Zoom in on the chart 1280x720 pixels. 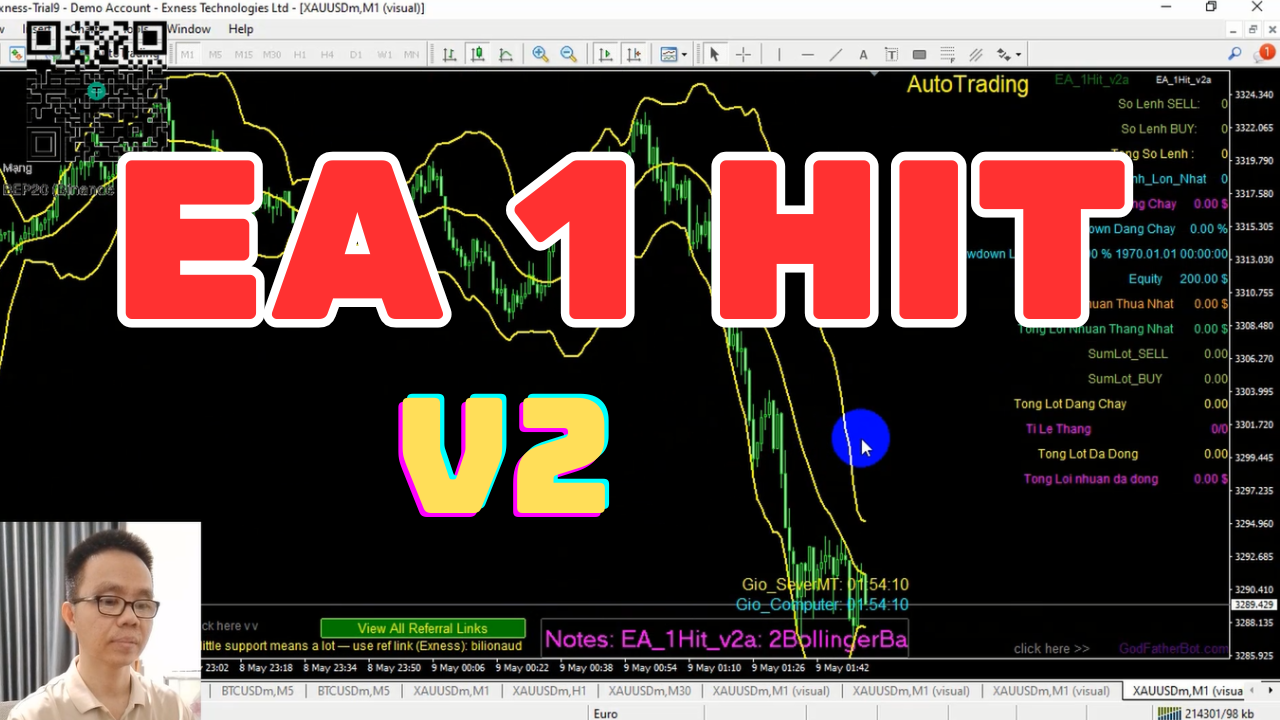541,54
